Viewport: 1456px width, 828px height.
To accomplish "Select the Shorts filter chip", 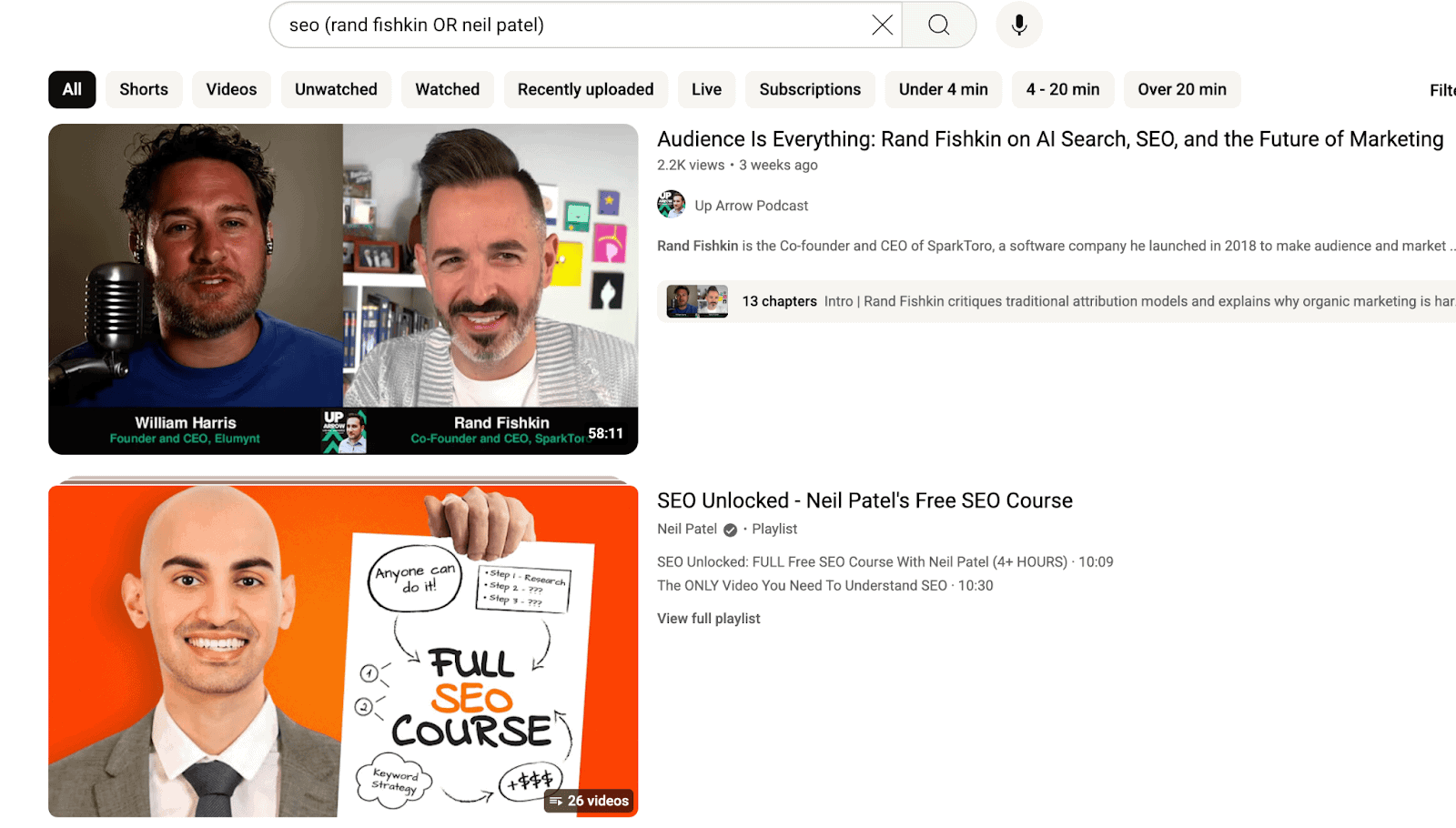I will 144,89.
